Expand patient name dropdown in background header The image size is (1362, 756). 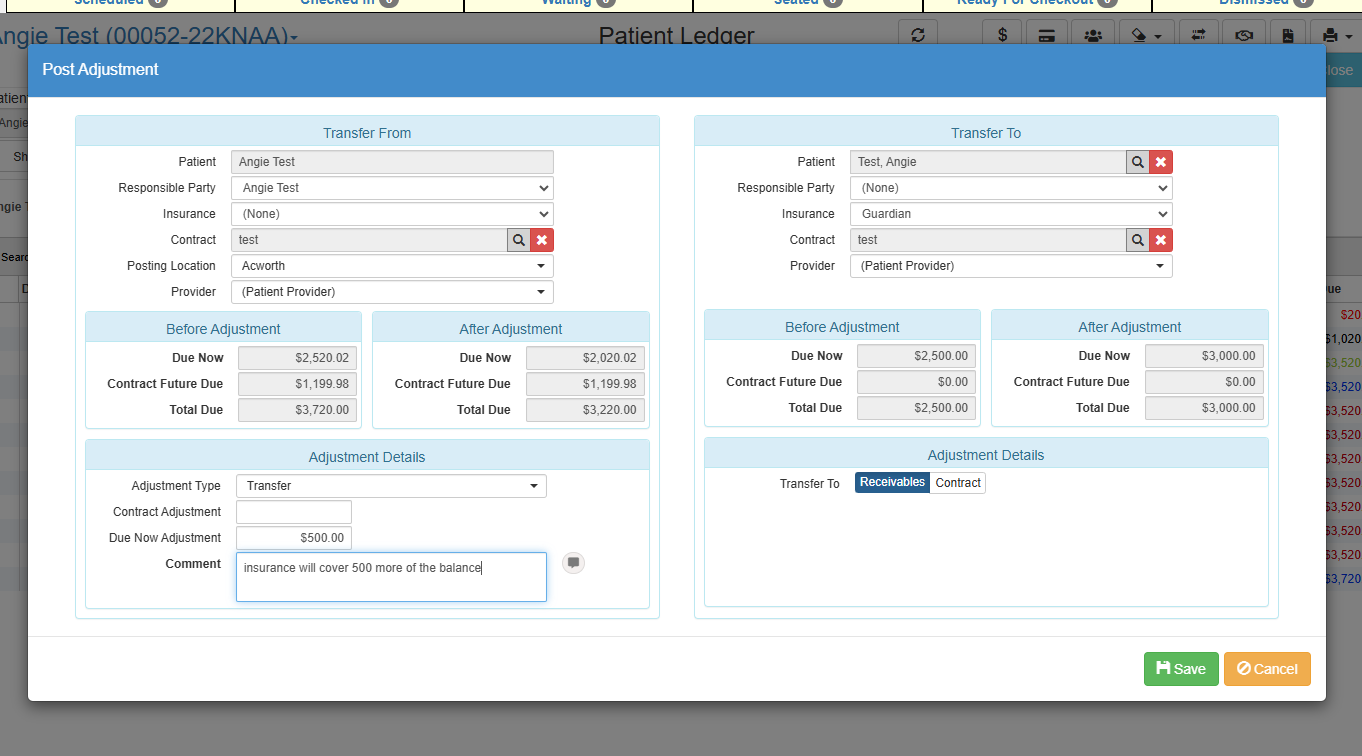click(294, 38)
